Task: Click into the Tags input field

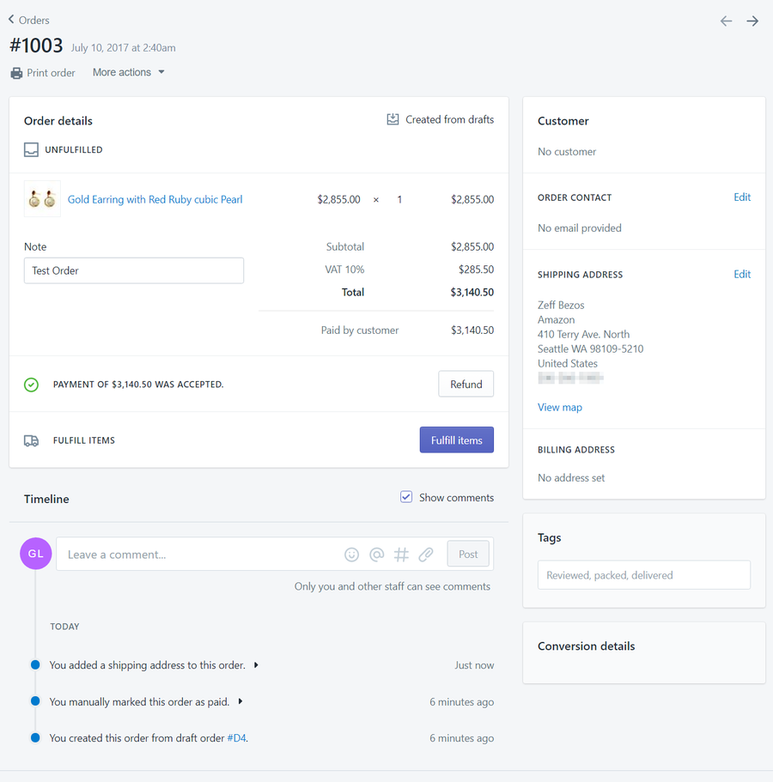Action: pyautogui.click(x=643, y=575)
